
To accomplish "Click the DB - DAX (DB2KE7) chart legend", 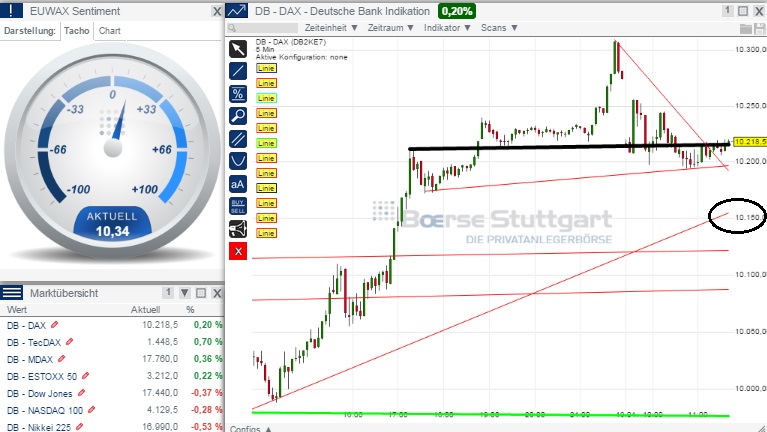I will 291,42.
